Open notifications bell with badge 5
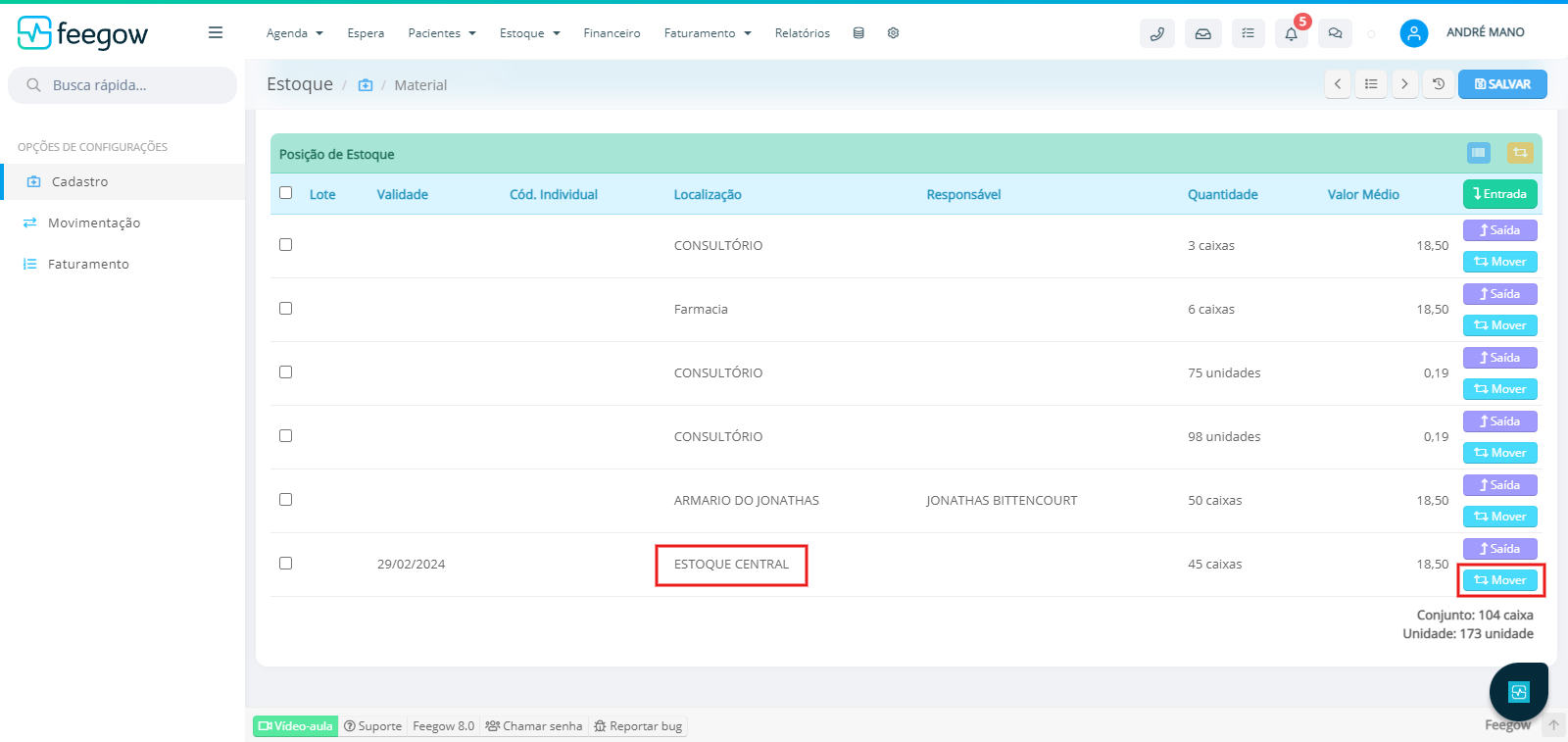Viewport: 1568px width, 742px height. click(x=1292, y=33)
